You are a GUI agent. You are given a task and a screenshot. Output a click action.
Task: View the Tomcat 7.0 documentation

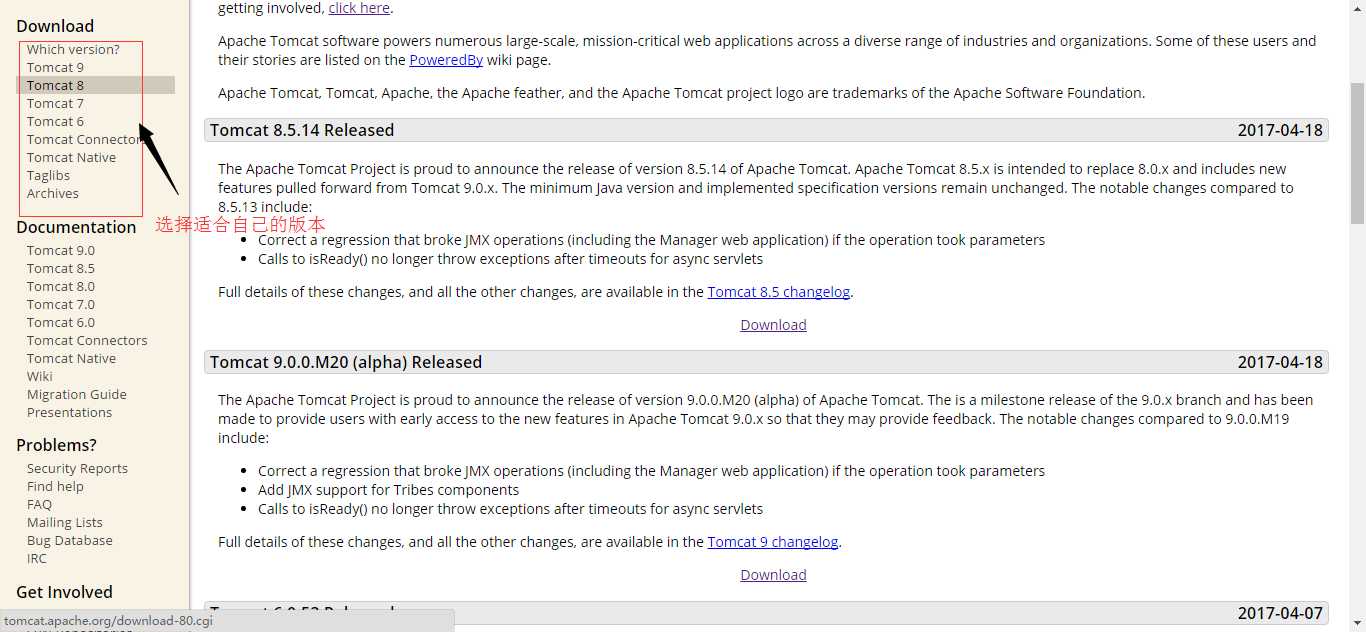pos(60,304)
